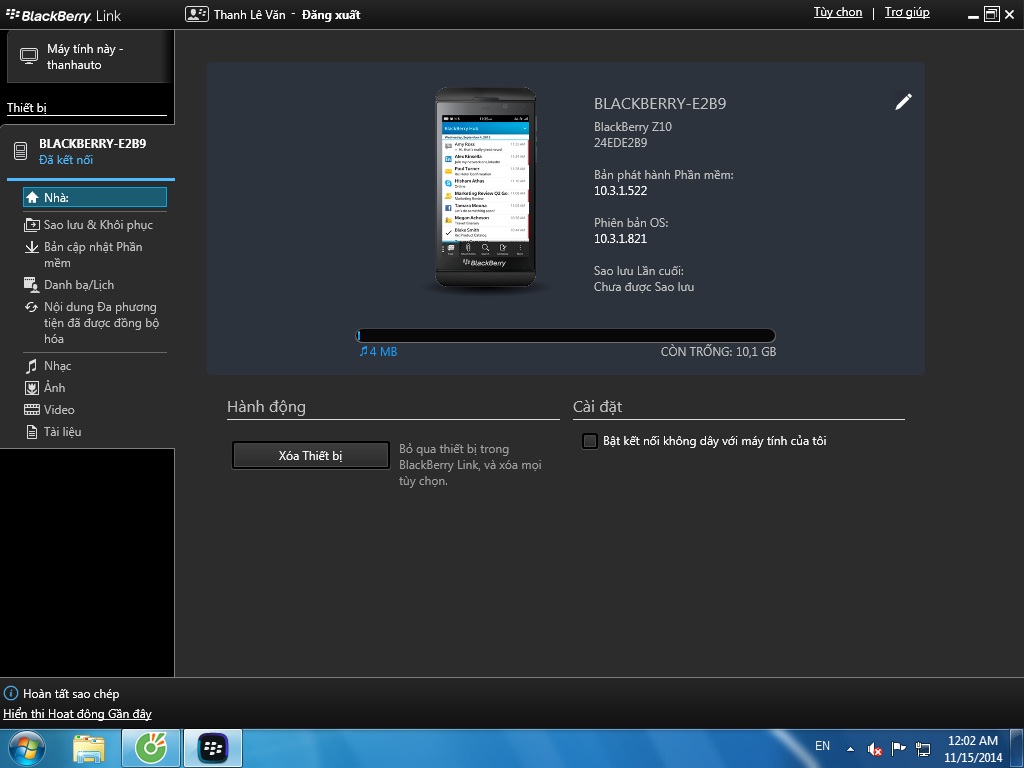Open File Explorer from the taskbar
This screenshot has height=768, width=1024.
pyautogui.click(x=89, y=749)
